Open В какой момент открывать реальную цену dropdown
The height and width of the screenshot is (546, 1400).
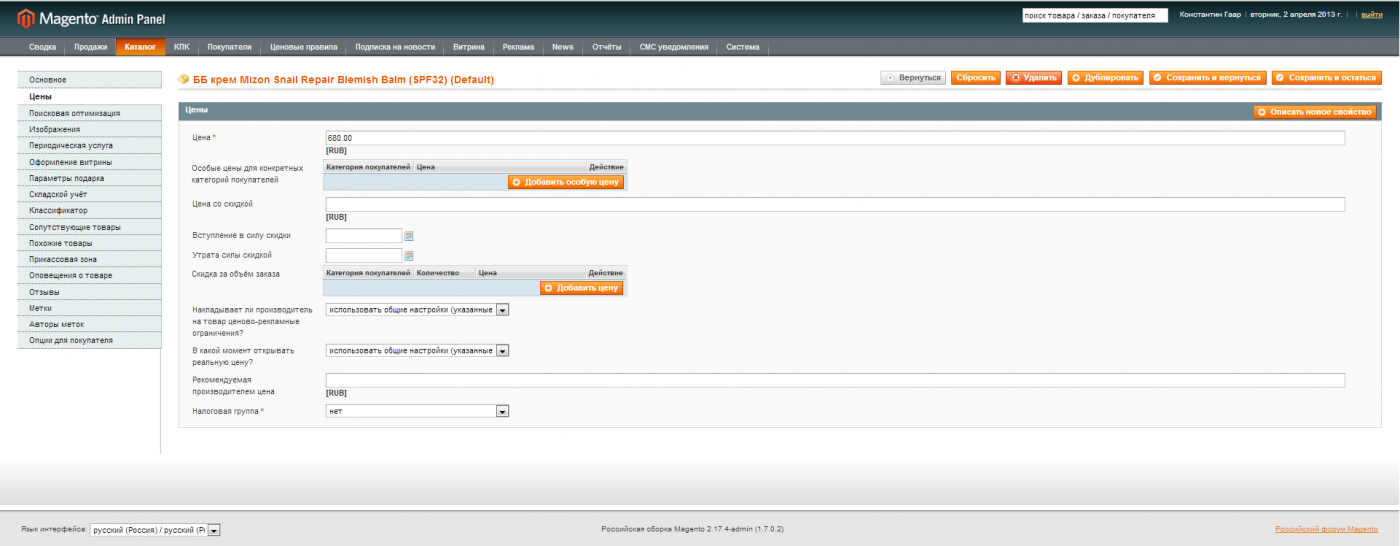click(418, 351)
